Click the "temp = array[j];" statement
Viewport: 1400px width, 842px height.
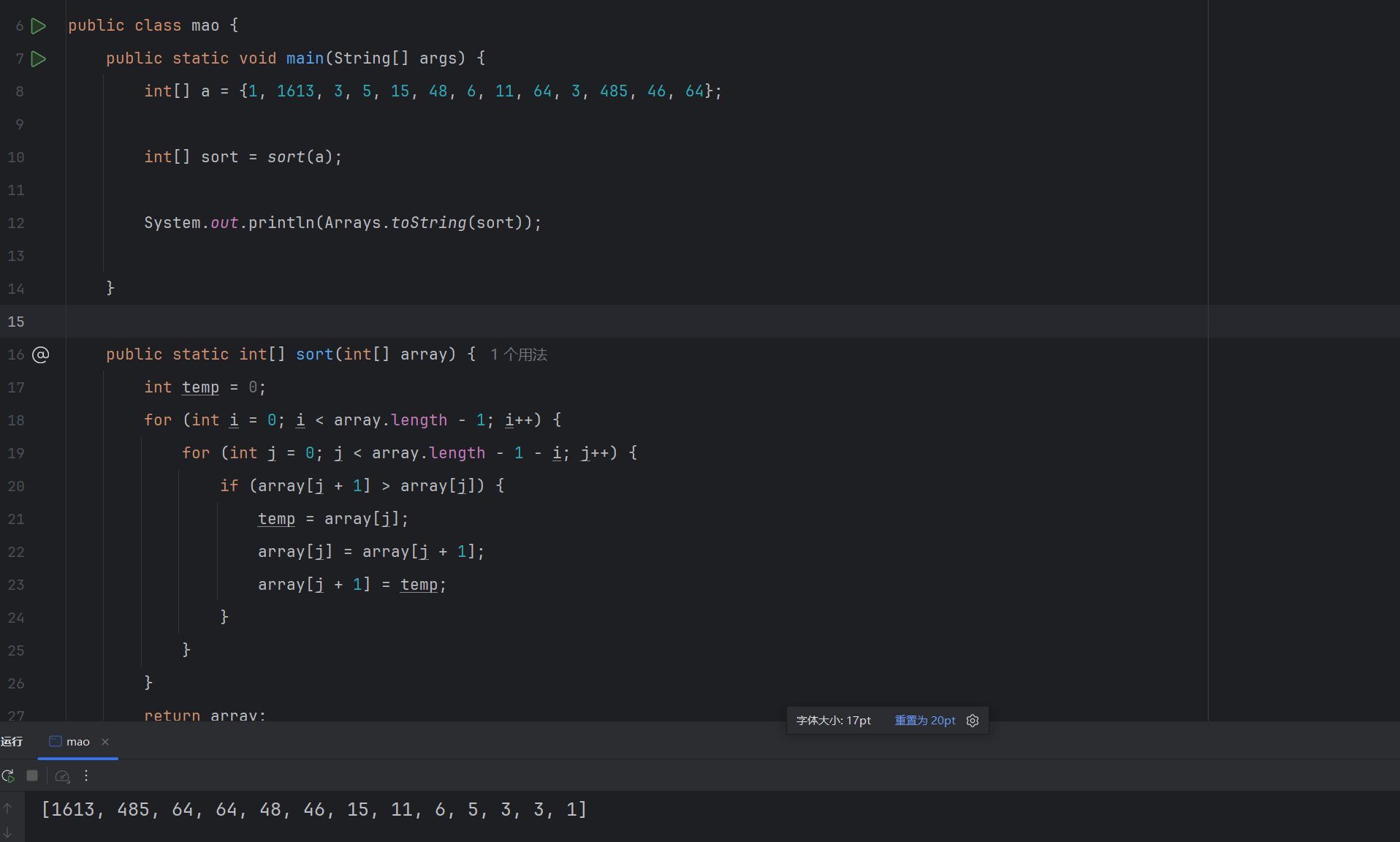pos(333,519)
